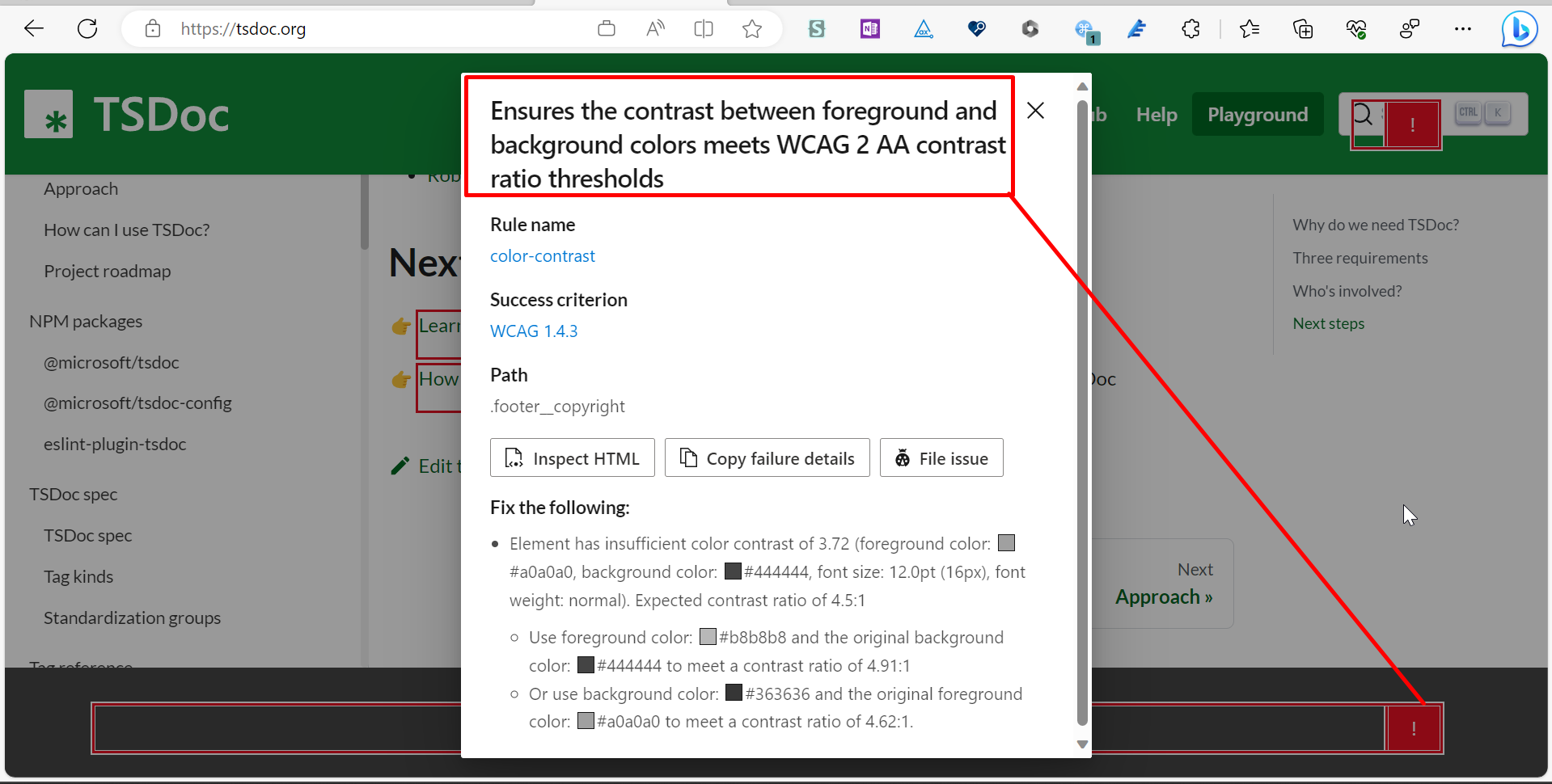
Task: Launch Bing Chat in the browser corner
Action: (x=1519, y=29)
